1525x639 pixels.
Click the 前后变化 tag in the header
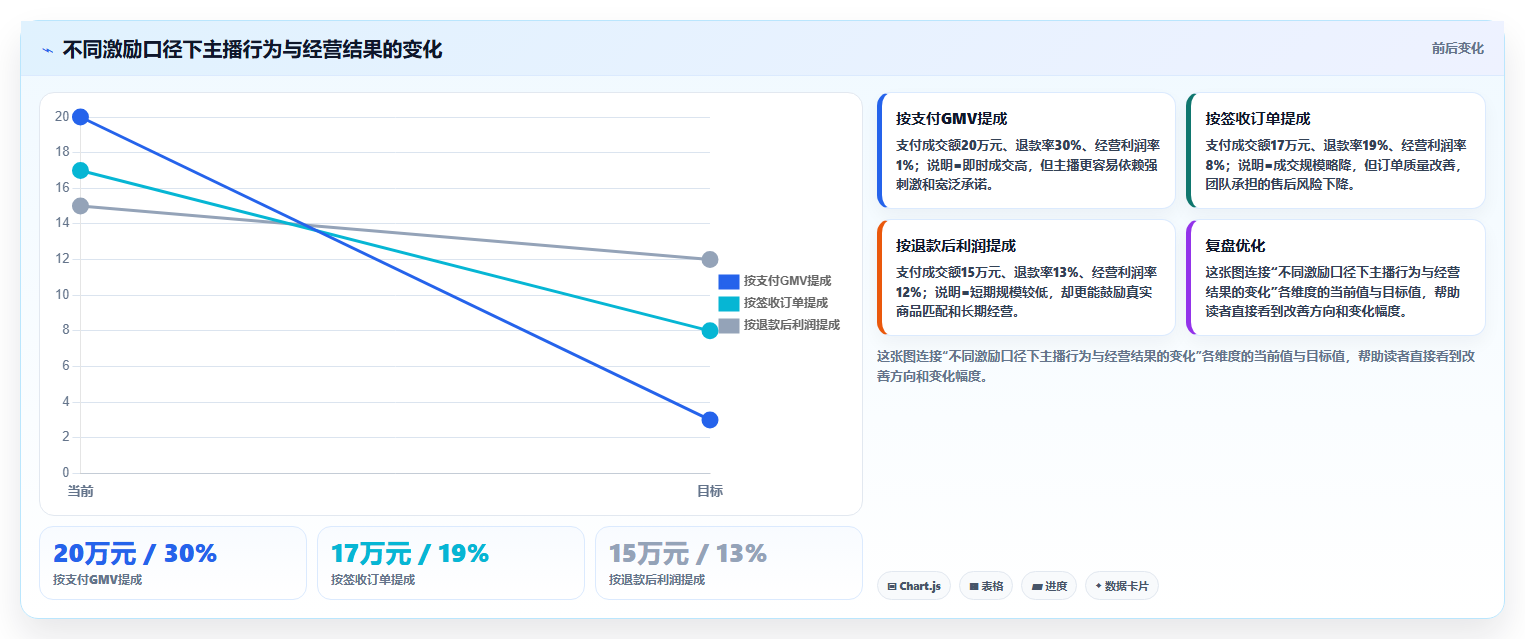[x=1457, y=48]
